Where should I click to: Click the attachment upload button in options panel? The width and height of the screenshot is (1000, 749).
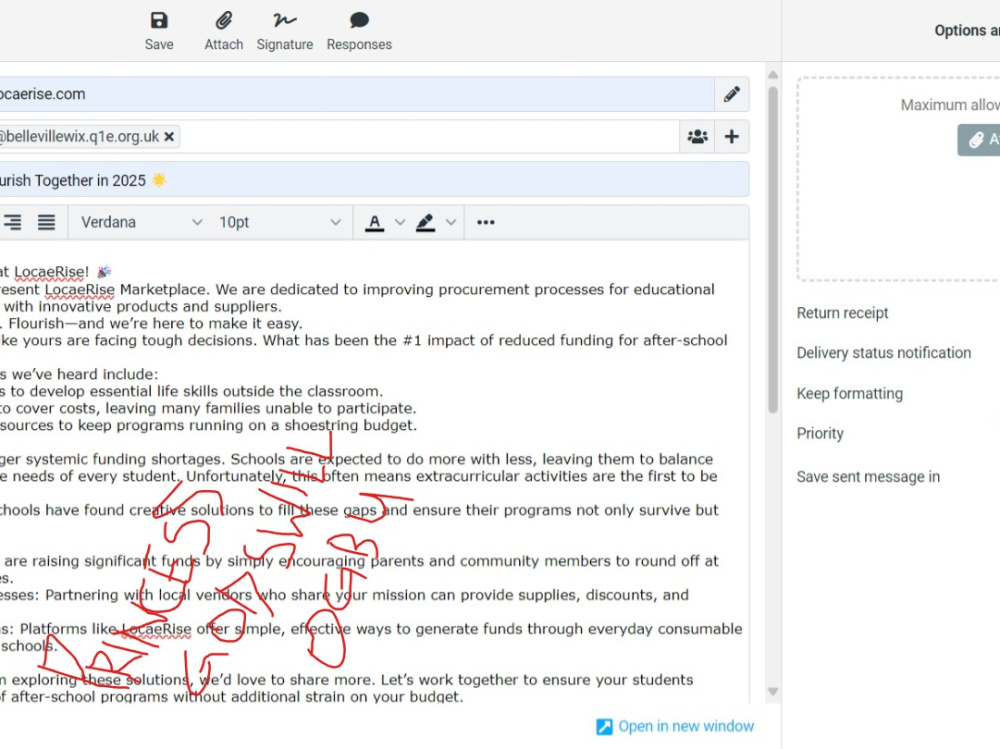coord(979,140)
